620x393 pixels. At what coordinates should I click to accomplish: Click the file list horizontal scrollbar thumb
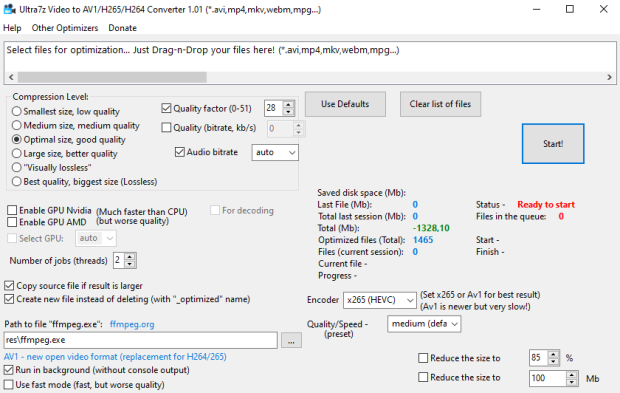[x=112, y=77]
